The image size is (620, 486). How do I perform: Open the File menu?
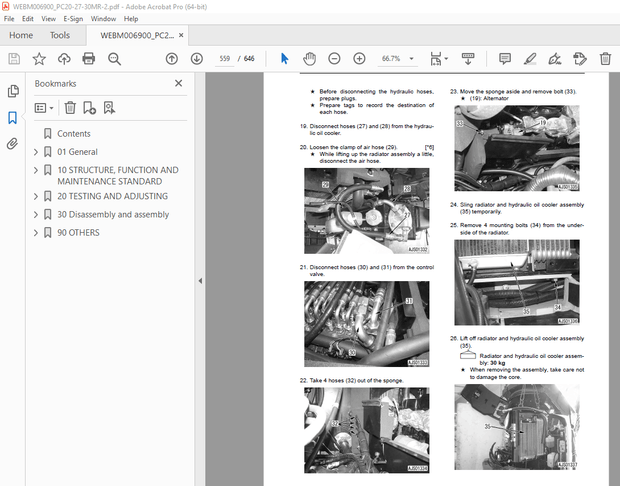tap(9, 19)
